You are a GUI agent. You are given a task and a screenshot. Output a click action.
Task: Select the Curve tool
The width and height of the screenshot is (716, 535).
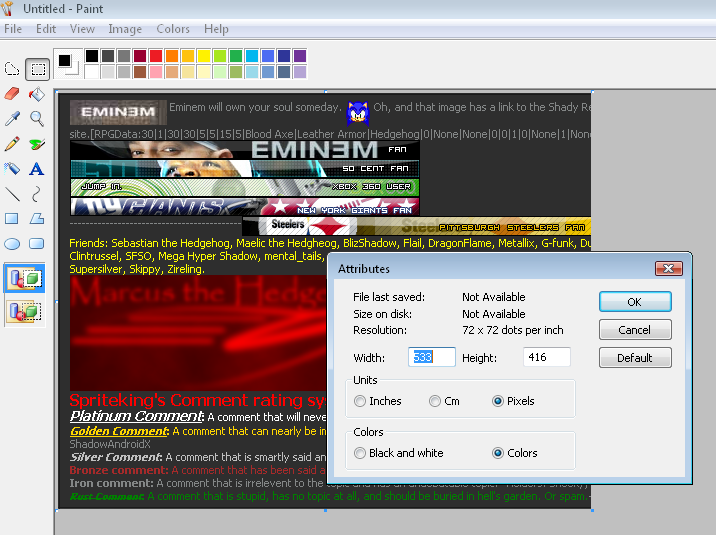[x=37, y=194]
